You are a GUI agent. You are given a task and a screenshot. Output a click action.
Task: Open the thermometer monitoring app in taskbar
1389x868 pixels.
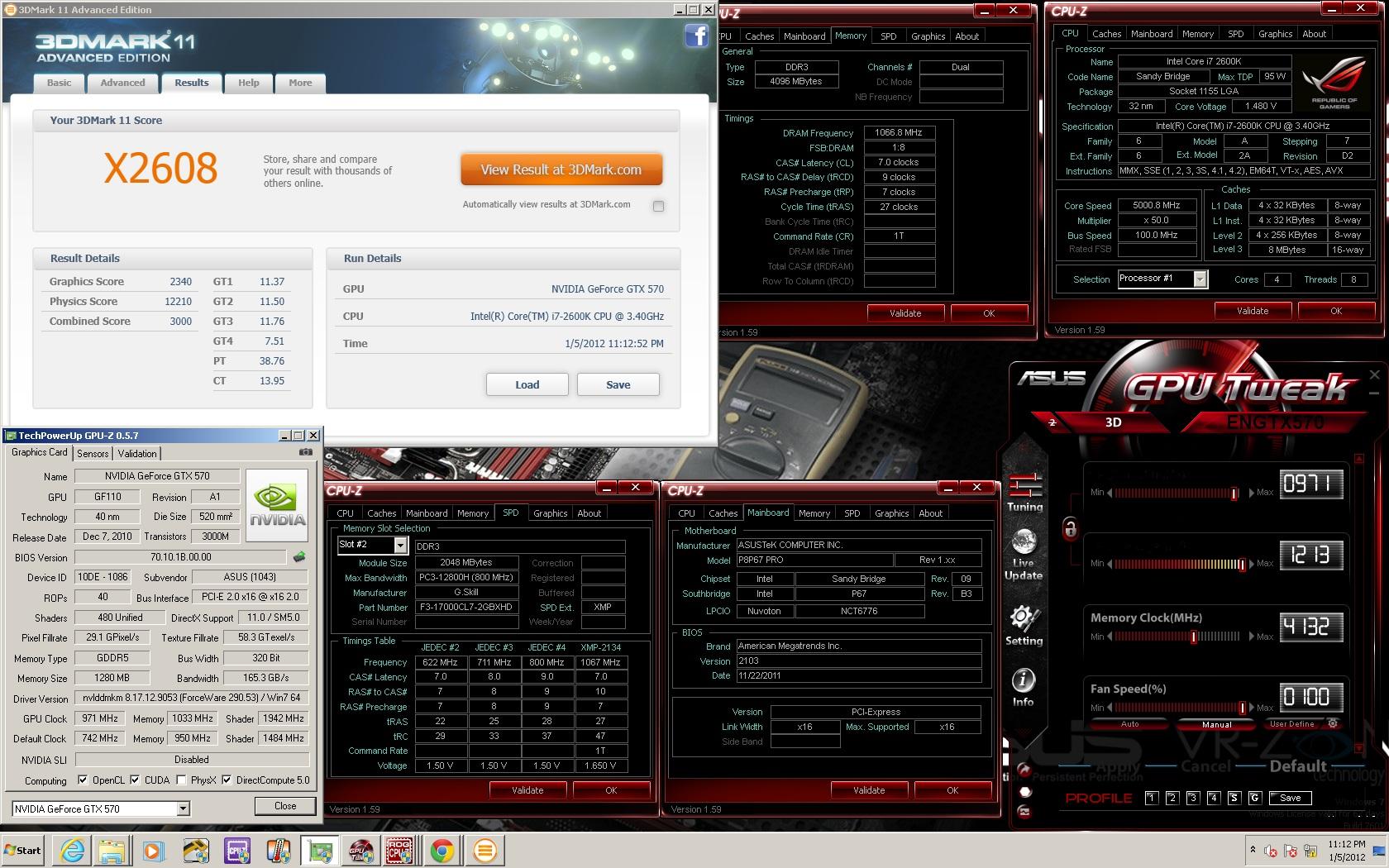coord(278,850)
